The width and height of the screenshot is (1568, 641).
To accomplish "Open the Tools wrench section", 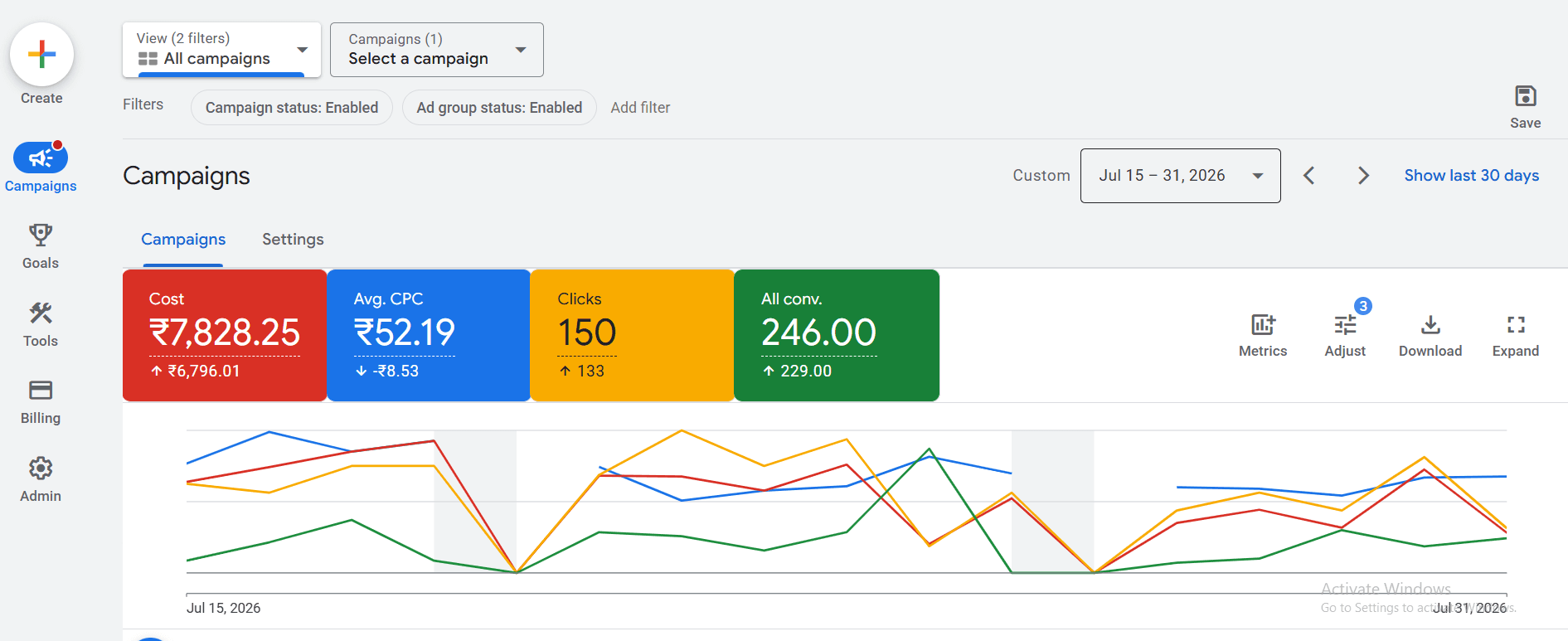I will coord(41,324).
